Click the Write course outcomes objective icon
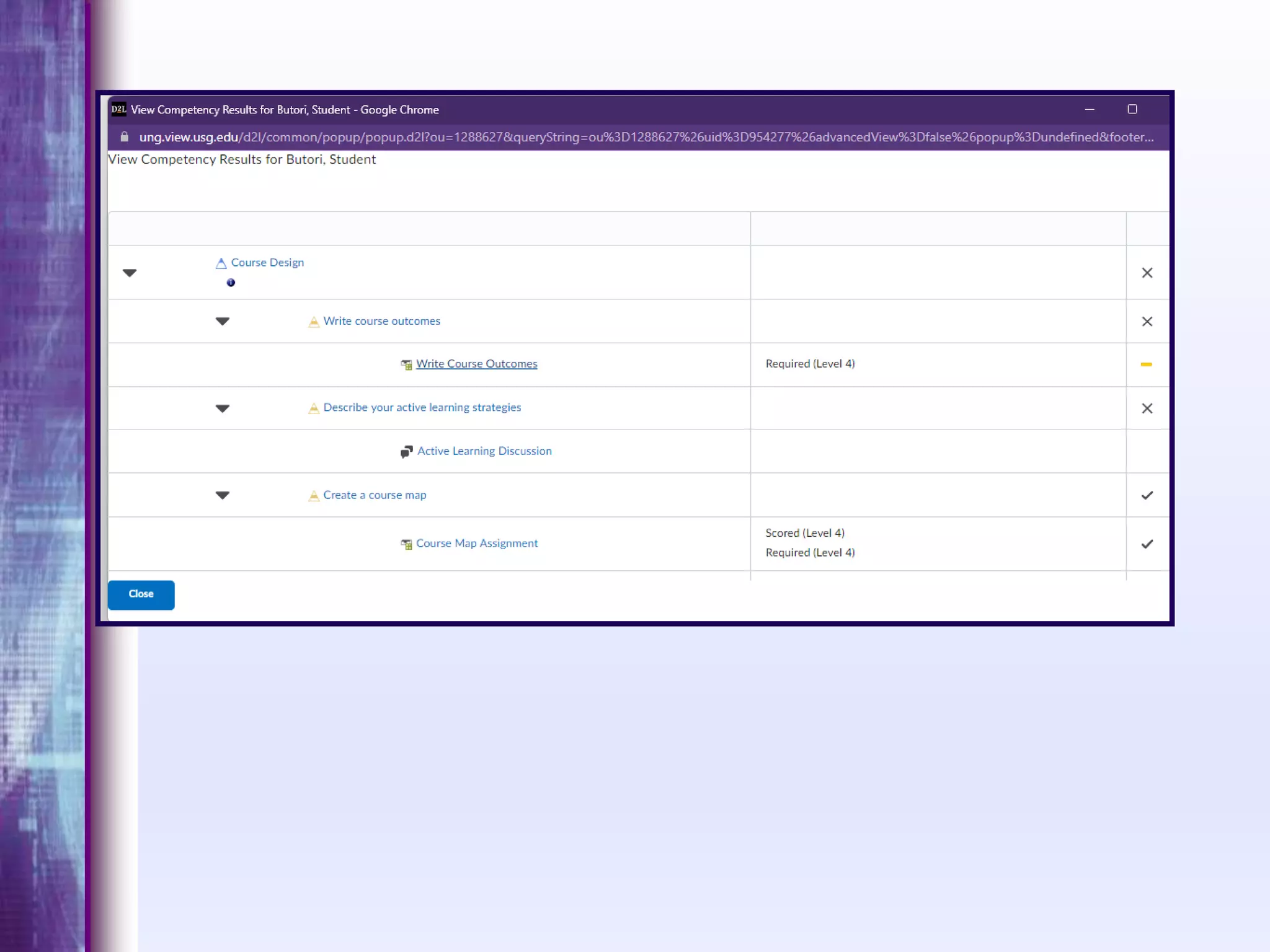 click(x=314, y=322)
